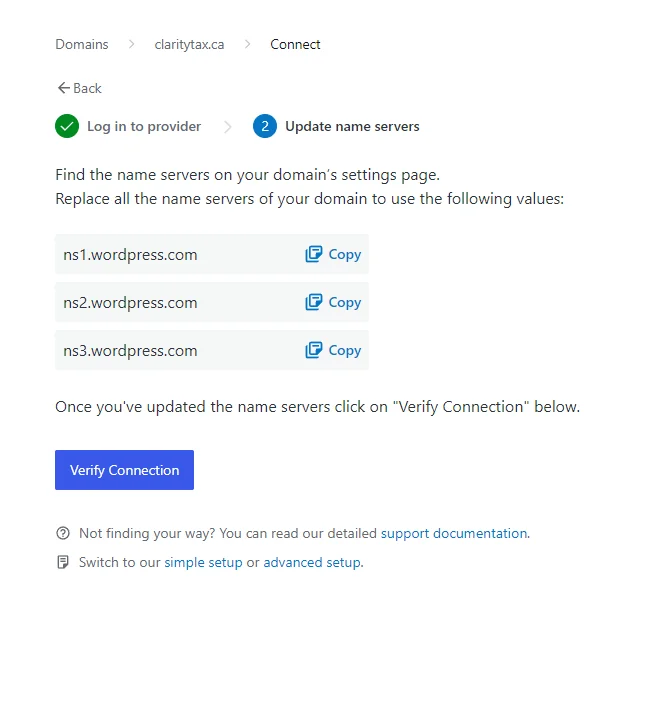Go to claritytax.ca breadcrumb item

[189, 44]
